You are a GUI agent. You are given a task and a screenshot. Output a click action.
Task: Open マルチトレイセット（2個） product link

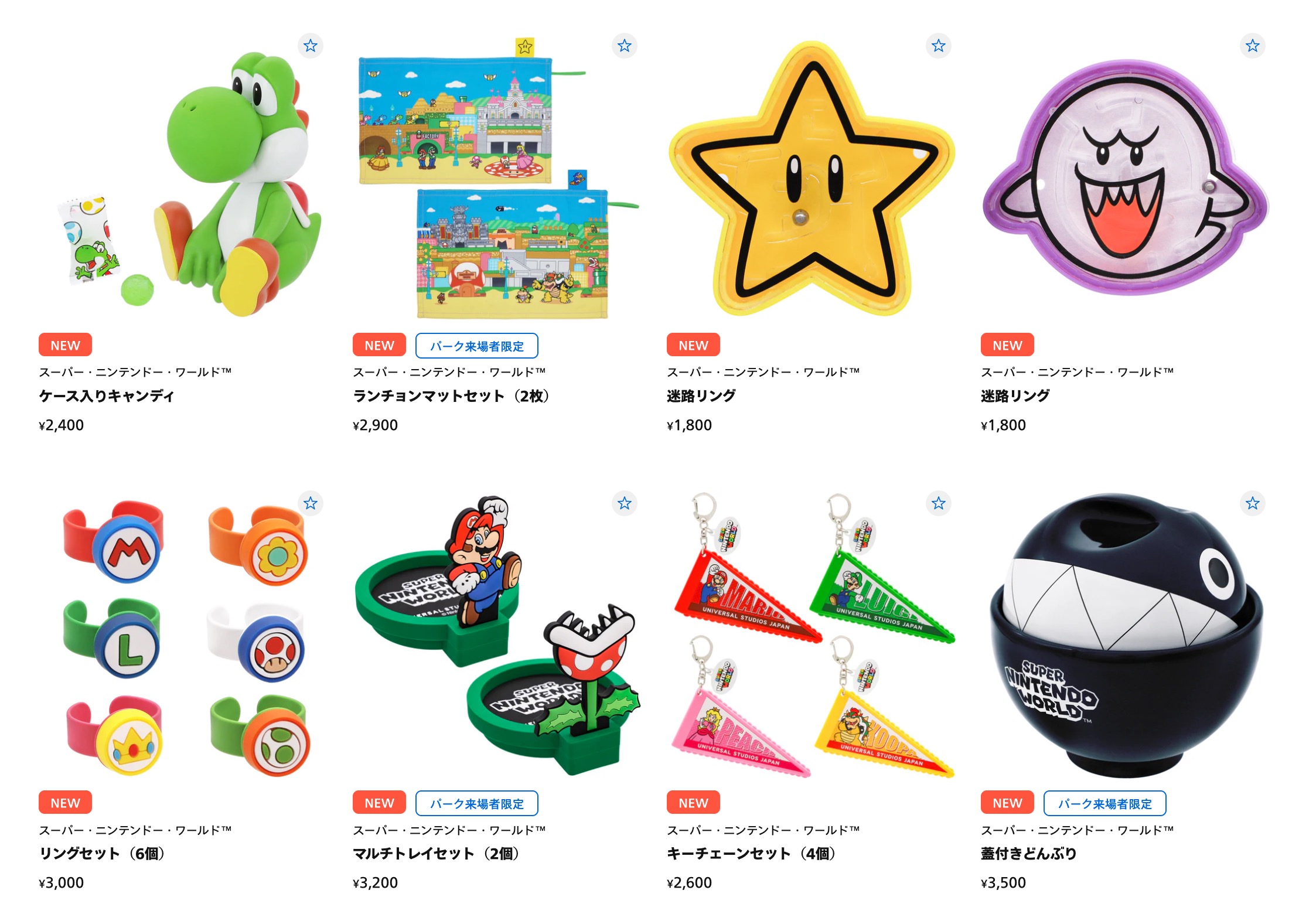pos(437,854)
